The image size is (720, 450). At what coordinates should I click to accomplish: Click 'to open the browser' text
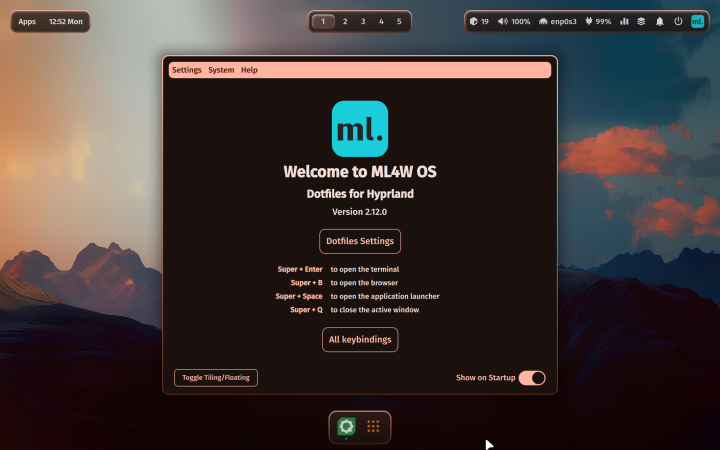pos(364,283)
